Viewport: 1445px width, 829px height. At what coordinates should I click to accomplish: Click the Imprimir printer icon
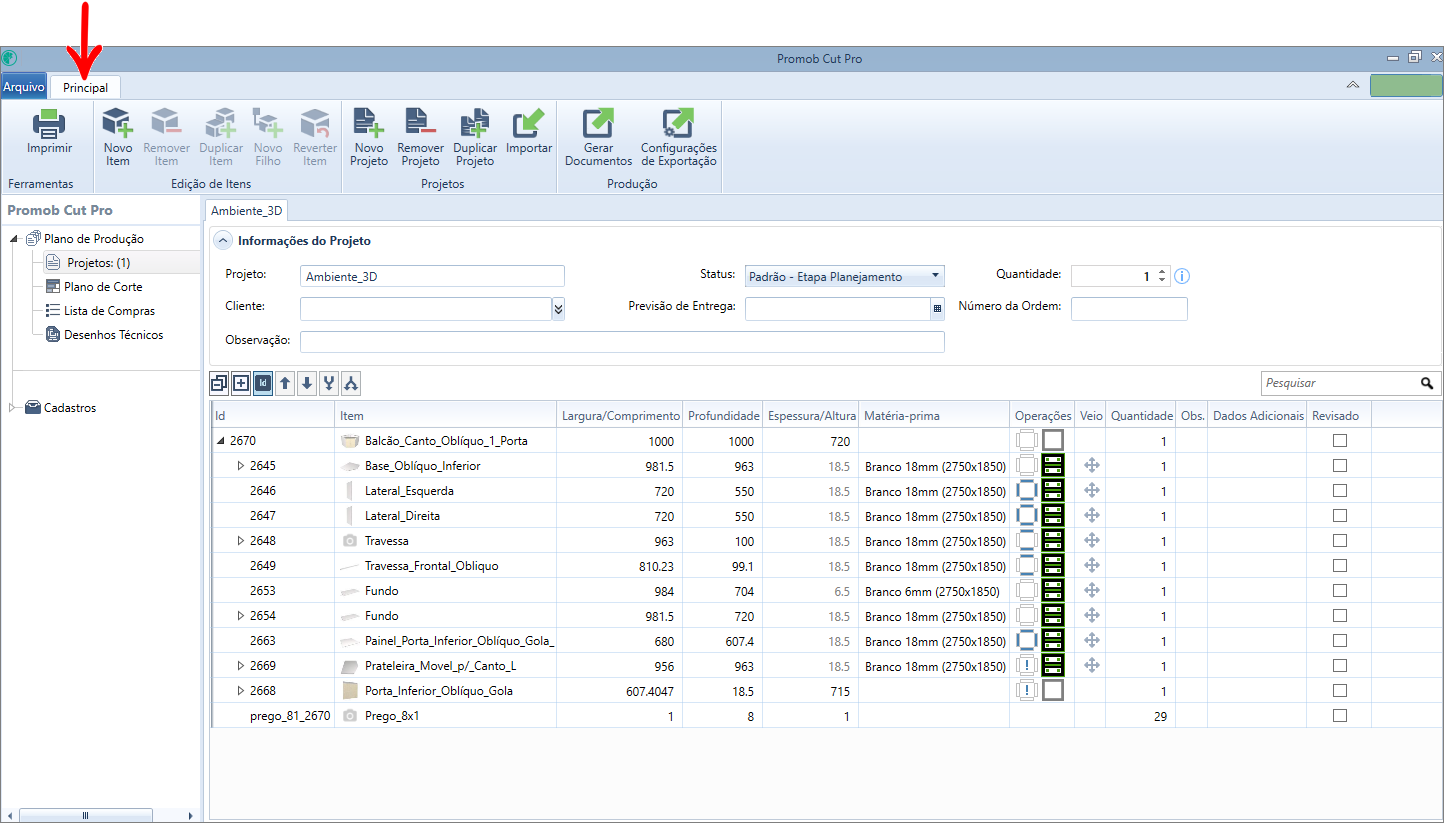pyautogui.click(x=49, y=124)
